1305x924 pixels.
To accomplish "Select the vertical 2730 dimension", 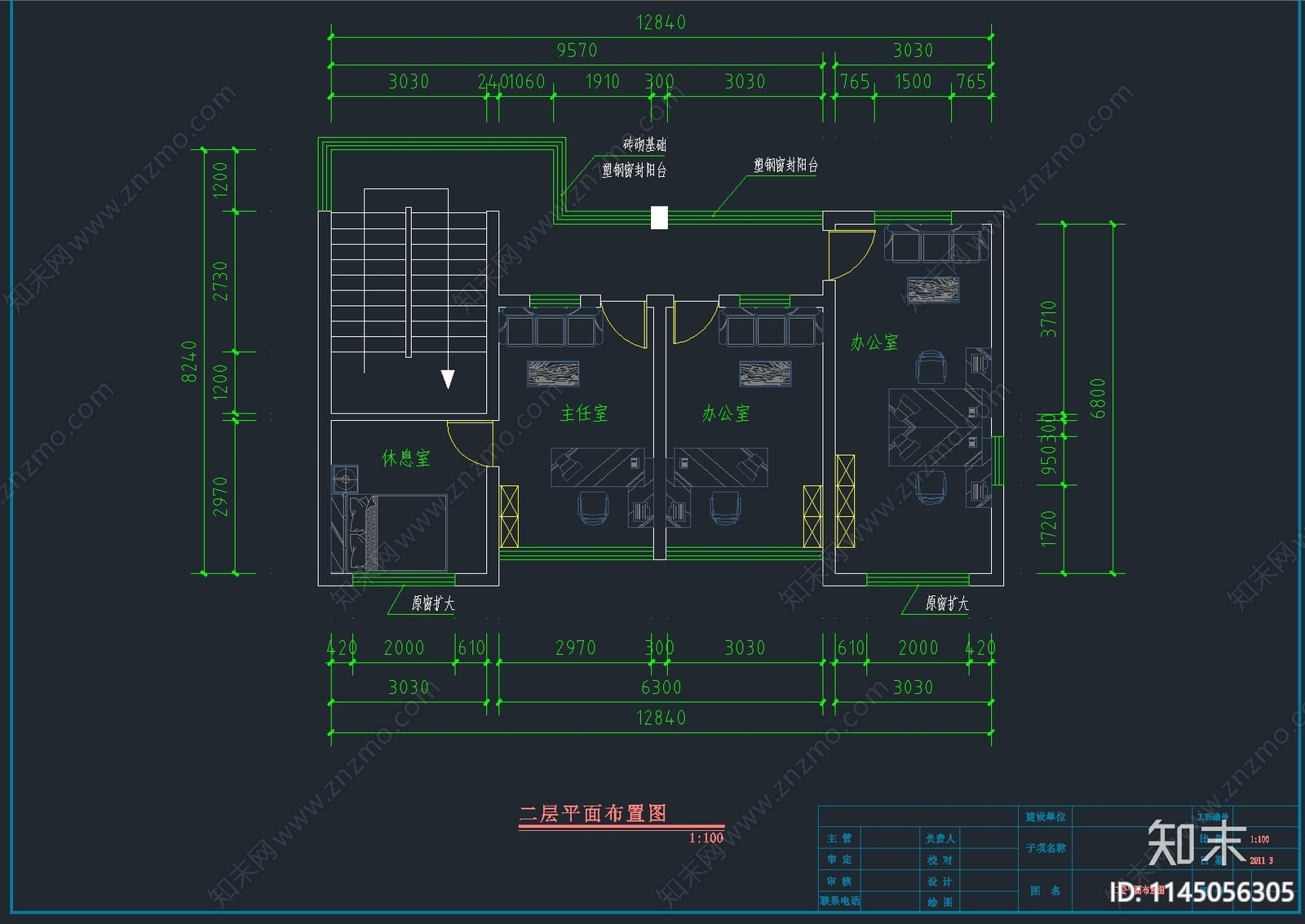I will (220, 281).
